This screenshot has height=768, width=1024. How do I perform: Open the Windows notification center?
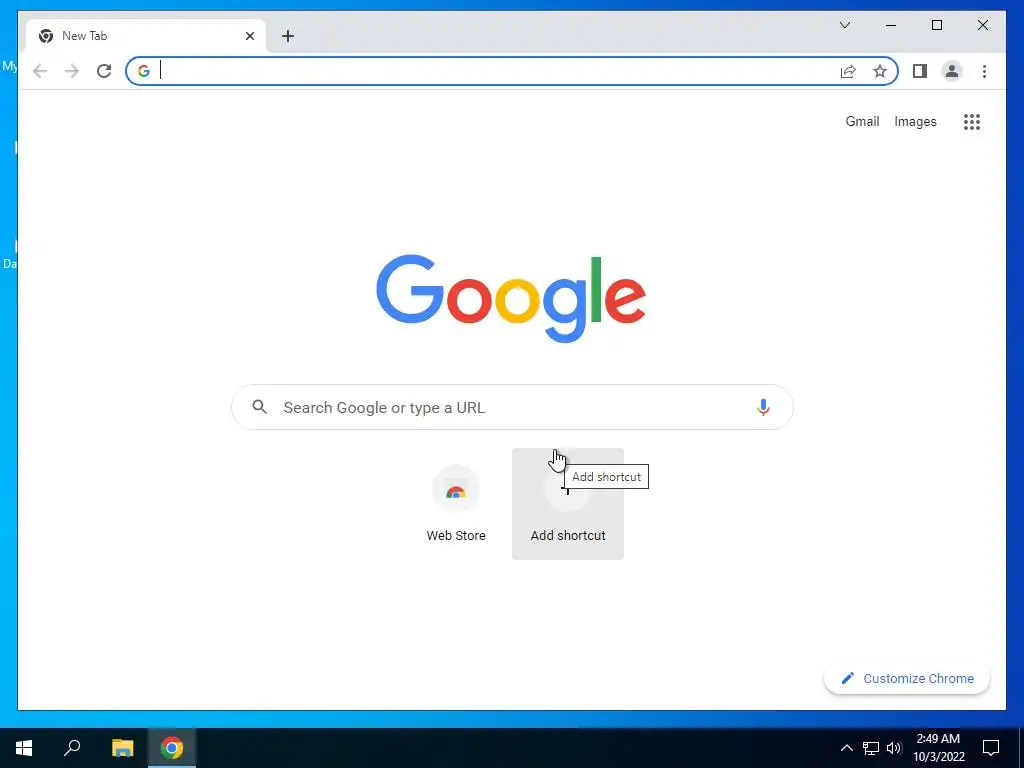tap(991, 748)
